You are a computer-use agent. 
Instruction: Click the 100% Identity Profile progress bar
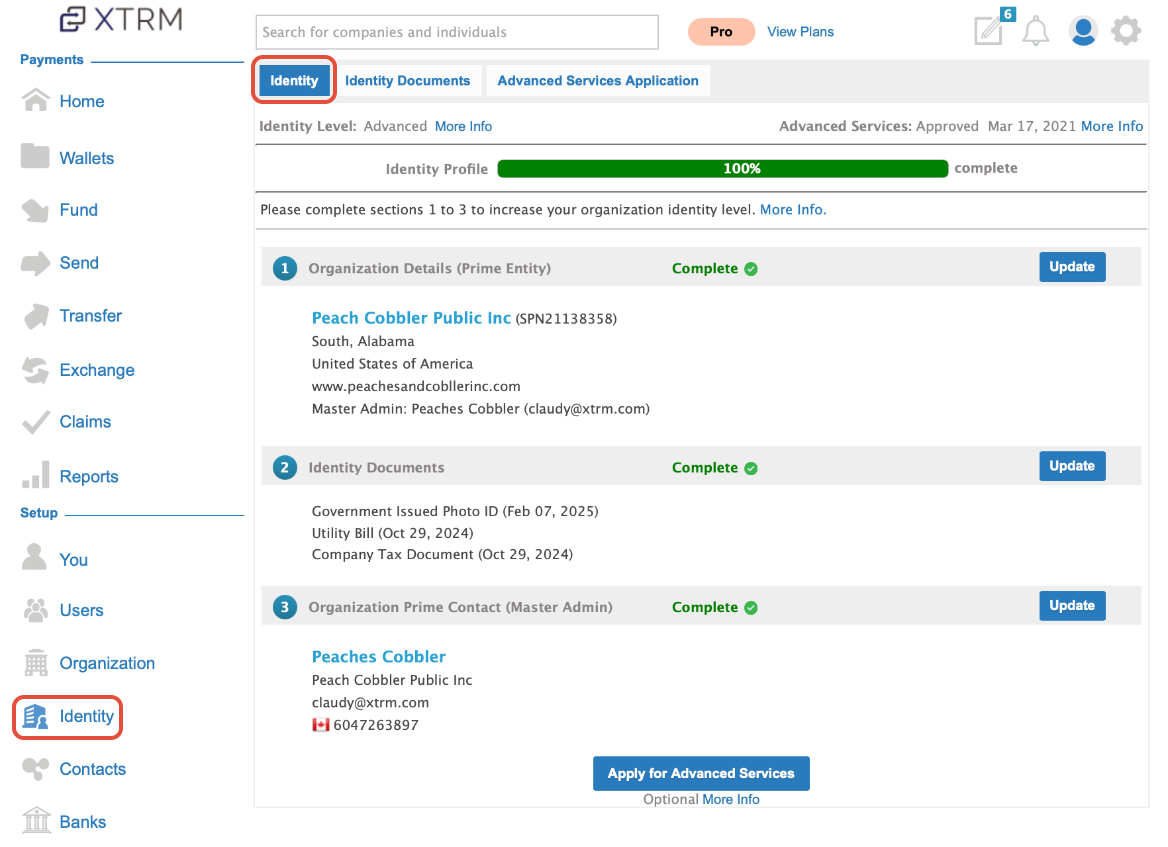[723, 168]
